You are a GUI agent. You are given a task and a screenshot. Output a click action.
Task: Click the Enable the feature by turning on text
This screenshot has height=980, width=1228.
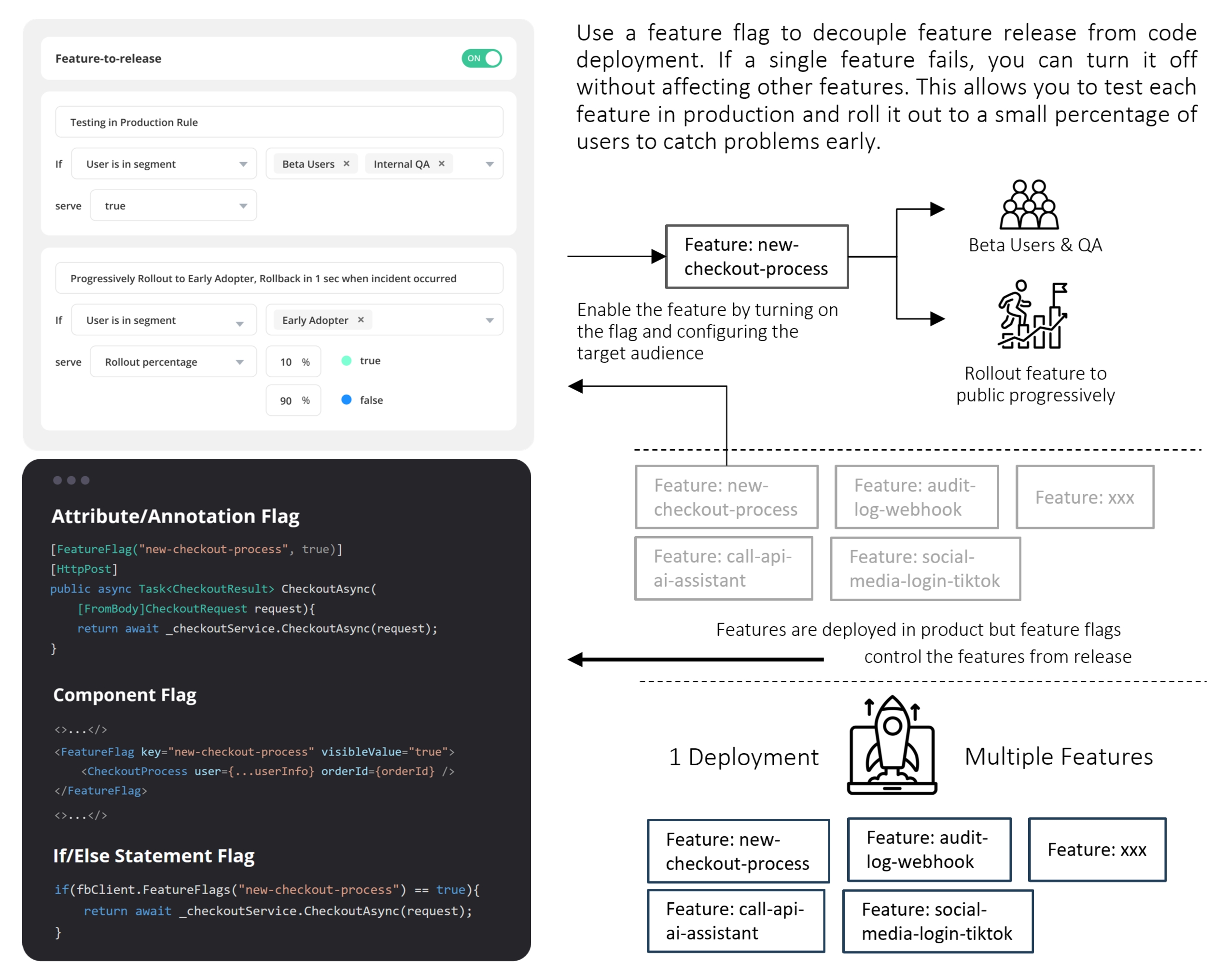pyautogui.click(x=708, y=309)
